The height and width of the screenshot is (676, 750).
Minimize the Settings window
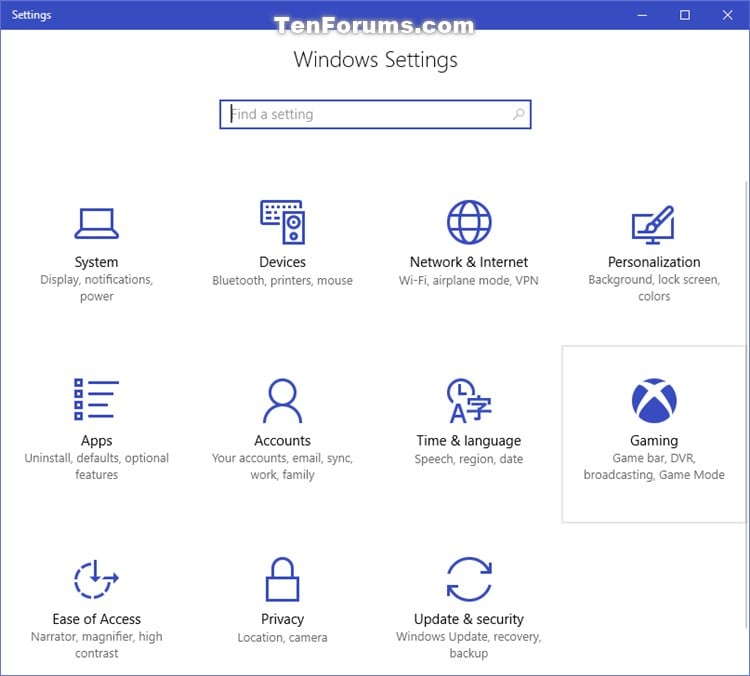pyautogui.click(x=642, y=15)
